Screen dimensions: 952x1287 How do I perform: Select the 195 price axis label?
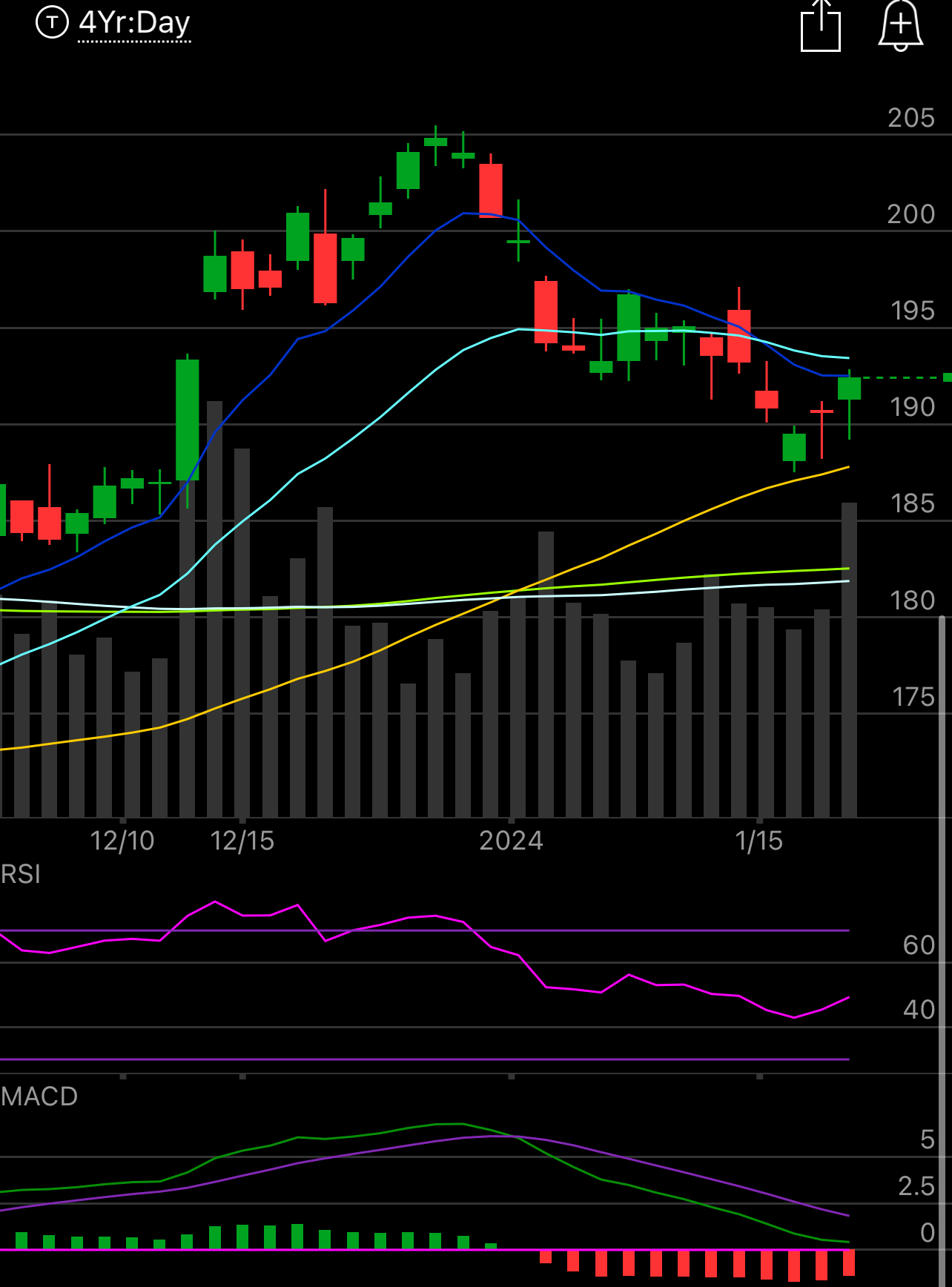point(912,311)
